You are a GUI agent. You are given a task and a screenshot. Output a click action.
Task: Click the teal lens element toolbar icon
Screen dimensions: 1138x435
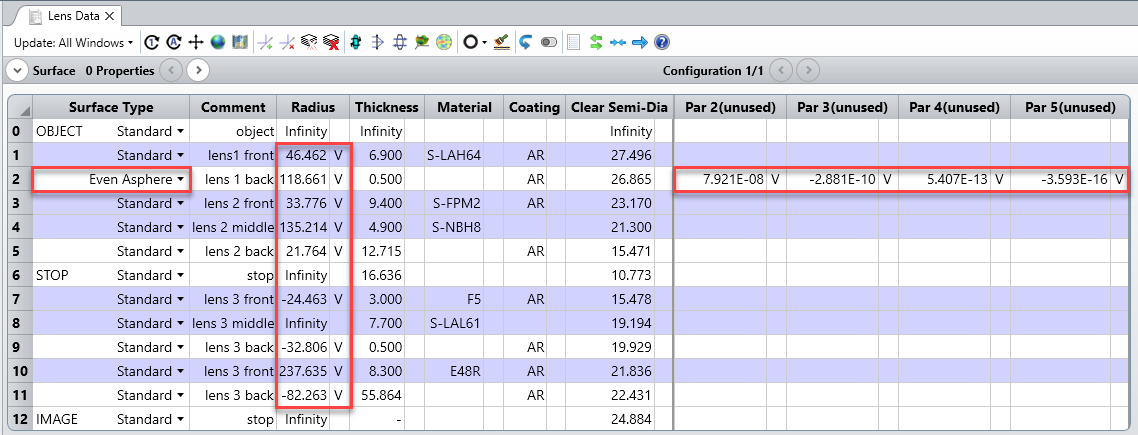pyautogui.click(x=356, y=43)
